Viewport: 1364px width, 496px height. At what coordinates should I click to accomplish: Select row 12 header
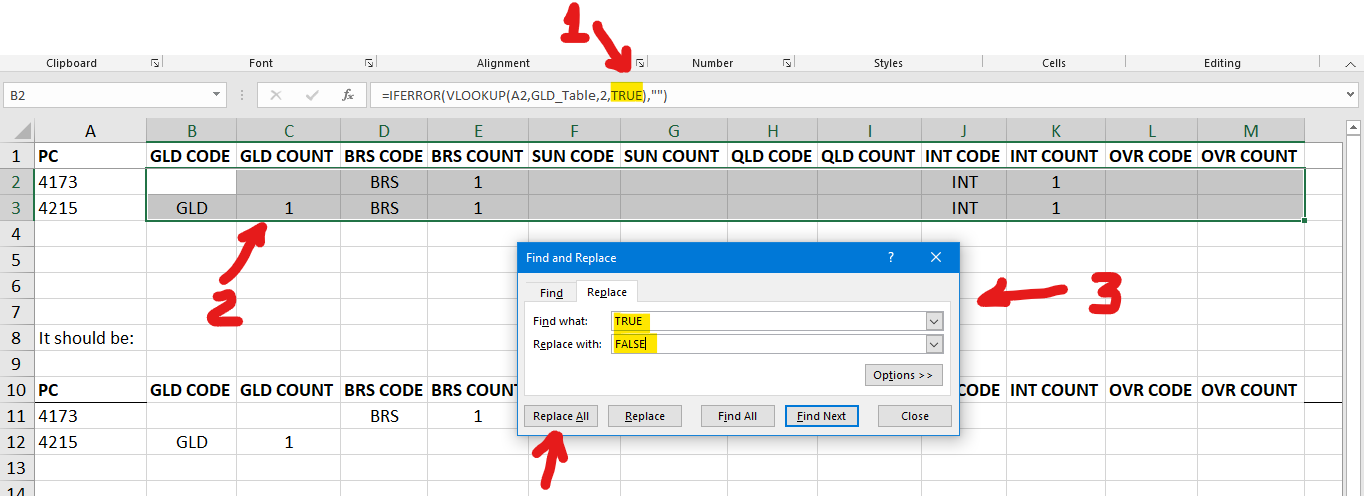pos(17,442)
